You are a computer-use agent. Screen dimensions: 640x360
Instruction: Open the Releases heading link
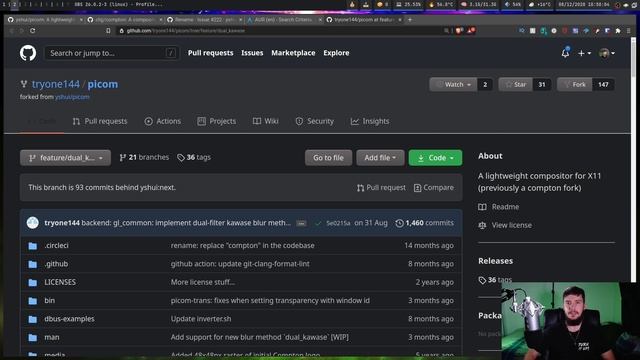click(496, 261)
